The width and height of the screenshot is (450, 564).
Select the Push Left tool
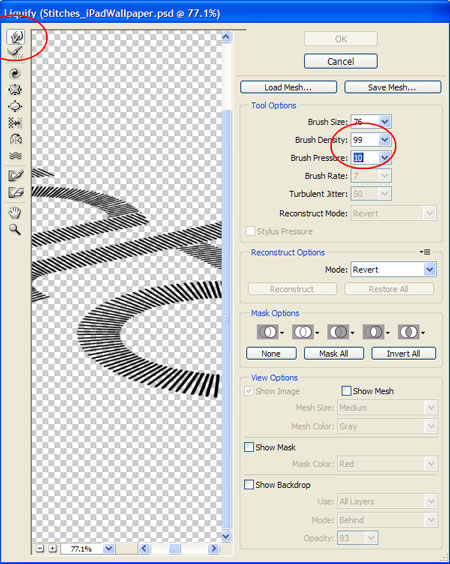tap(15, 123)
